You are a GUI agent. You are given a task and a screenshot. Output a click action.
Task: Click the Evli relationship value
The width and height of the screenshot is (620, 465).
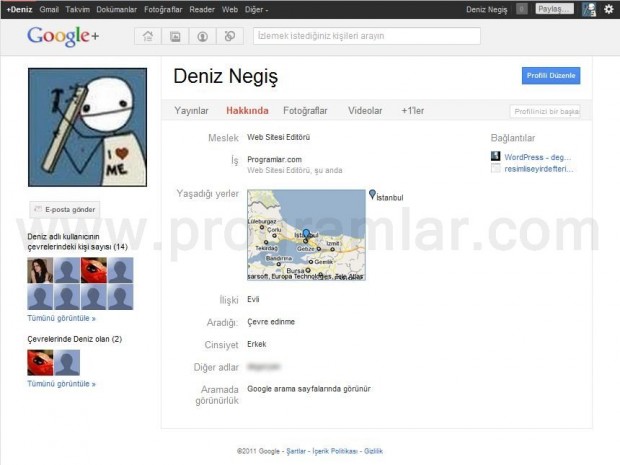[253, 299]
